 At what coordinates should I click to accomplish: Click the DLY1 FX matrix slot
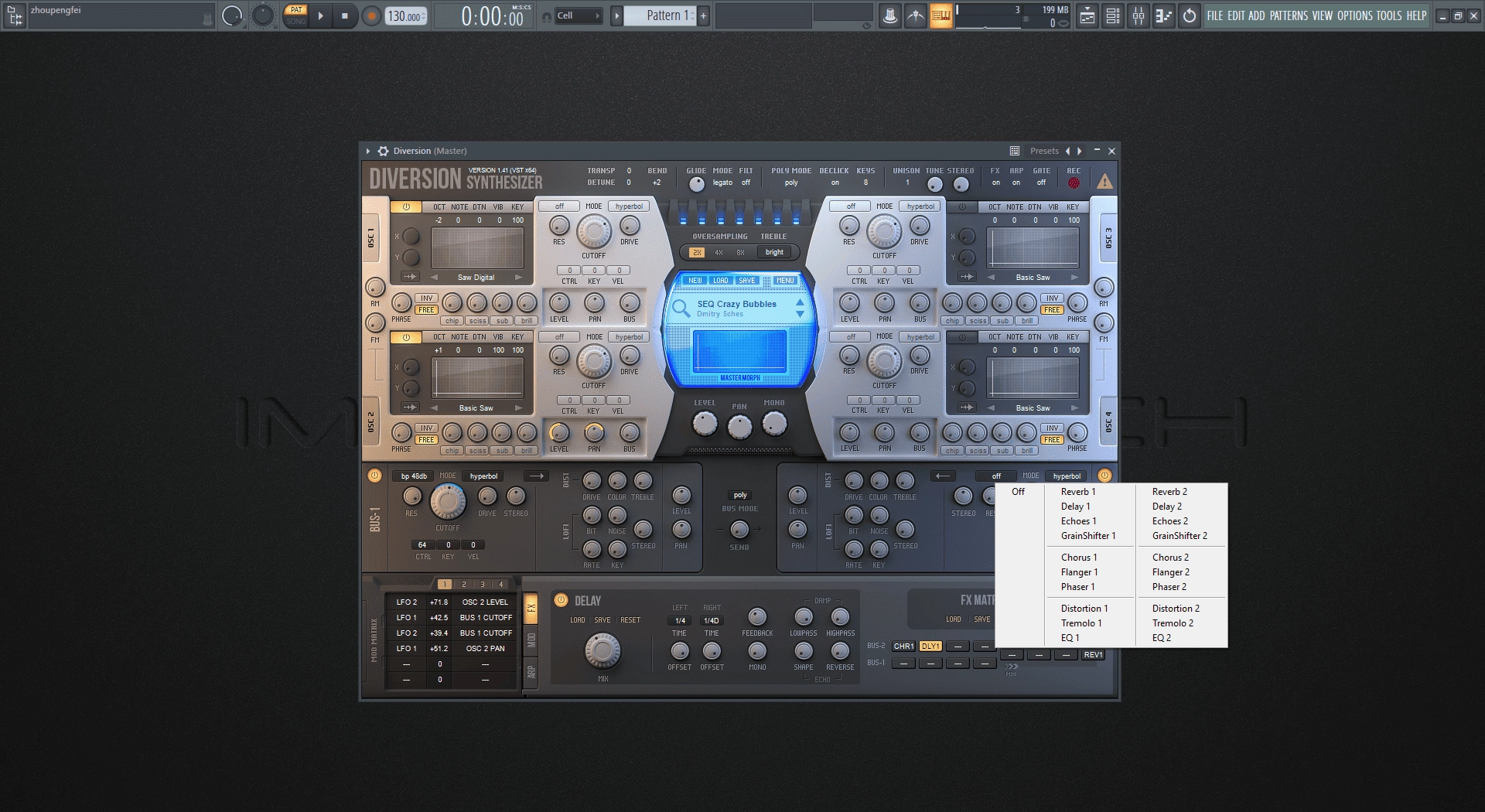tap(930, 647)
